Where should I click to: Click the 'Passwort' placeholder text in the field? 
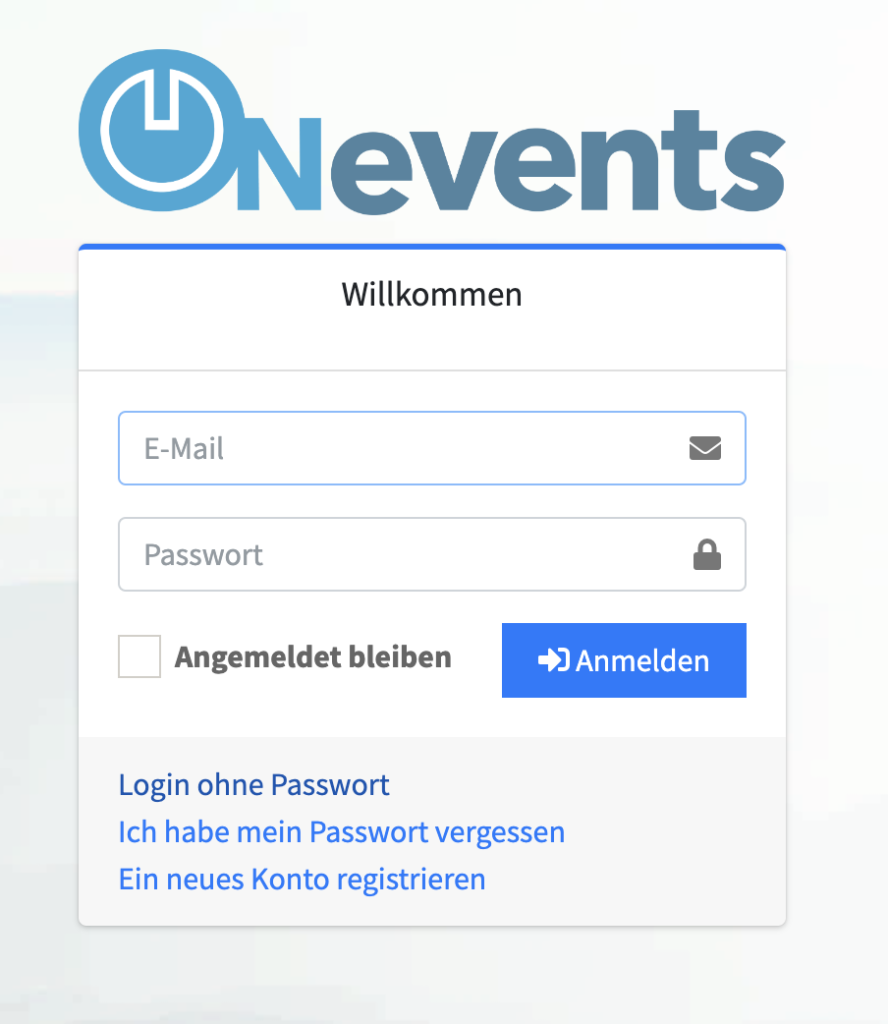click(203, 555)
